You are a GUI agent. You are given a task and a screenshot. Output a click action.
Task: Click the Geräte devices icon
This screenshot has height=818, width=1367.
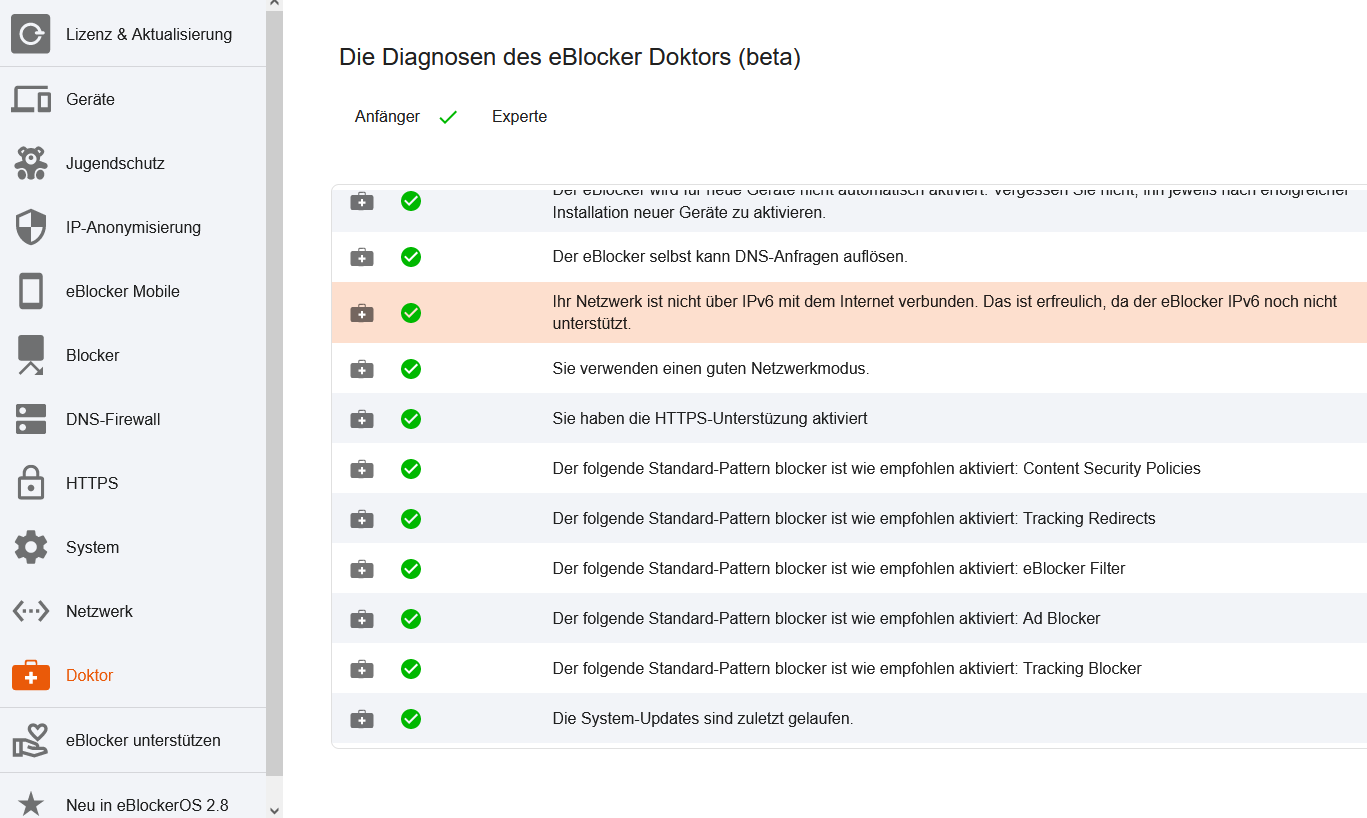point(31,99)
